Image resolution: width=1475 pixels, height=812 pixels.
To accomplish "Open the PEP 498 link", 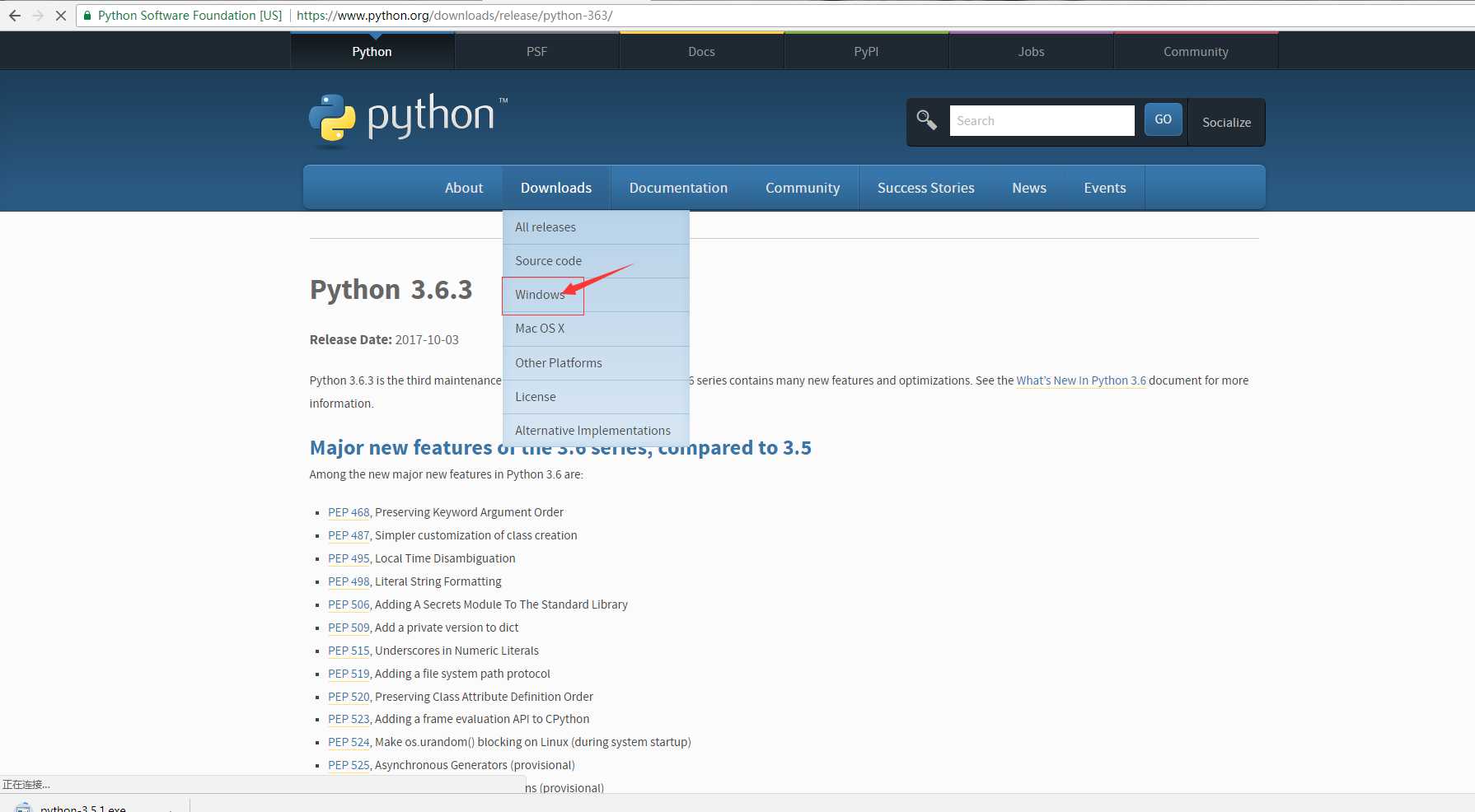I will (349, 581).
